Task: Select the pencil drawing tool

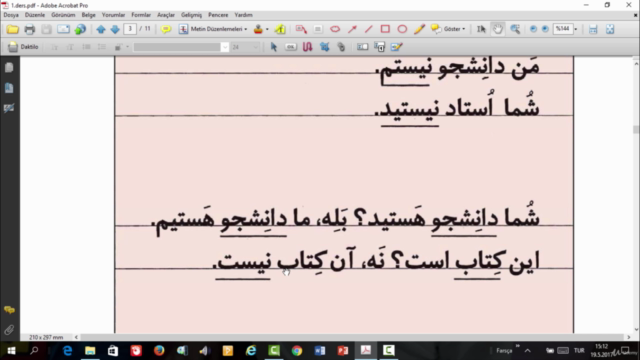Action: coord(419,29)
